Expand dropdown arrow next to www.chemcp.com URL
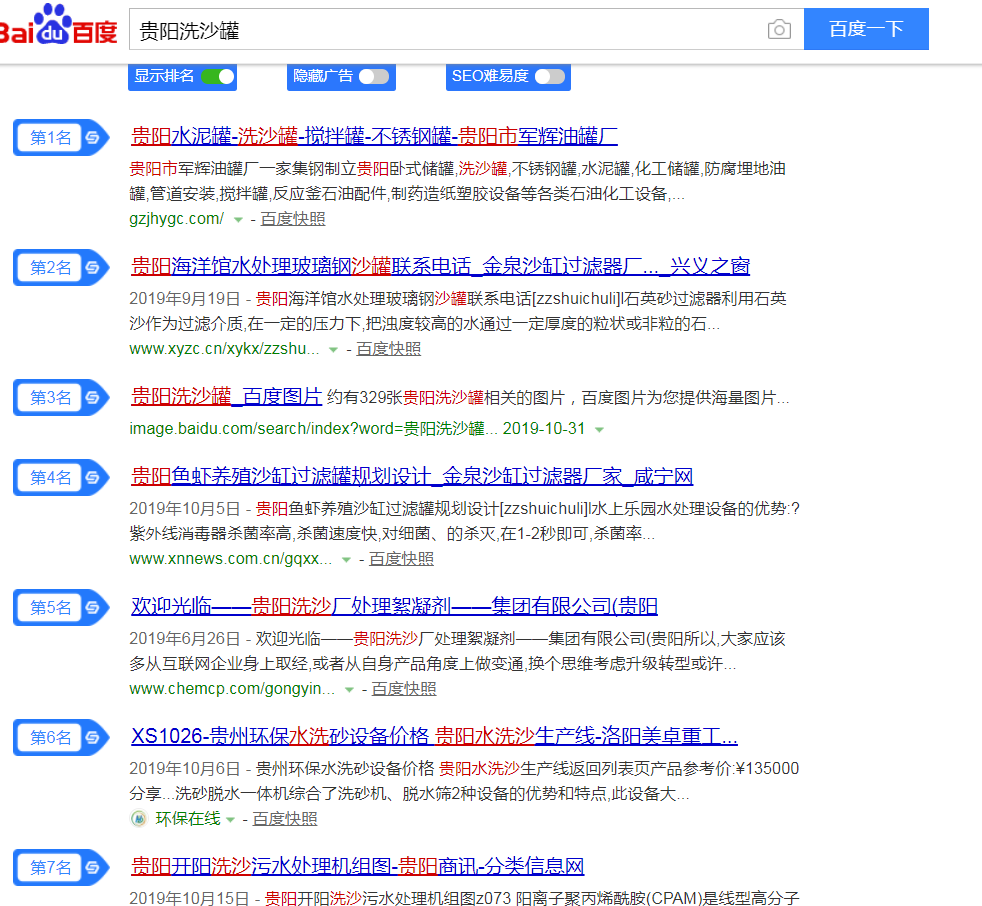This screenshot has height=906, width=982. pos(349,690)
